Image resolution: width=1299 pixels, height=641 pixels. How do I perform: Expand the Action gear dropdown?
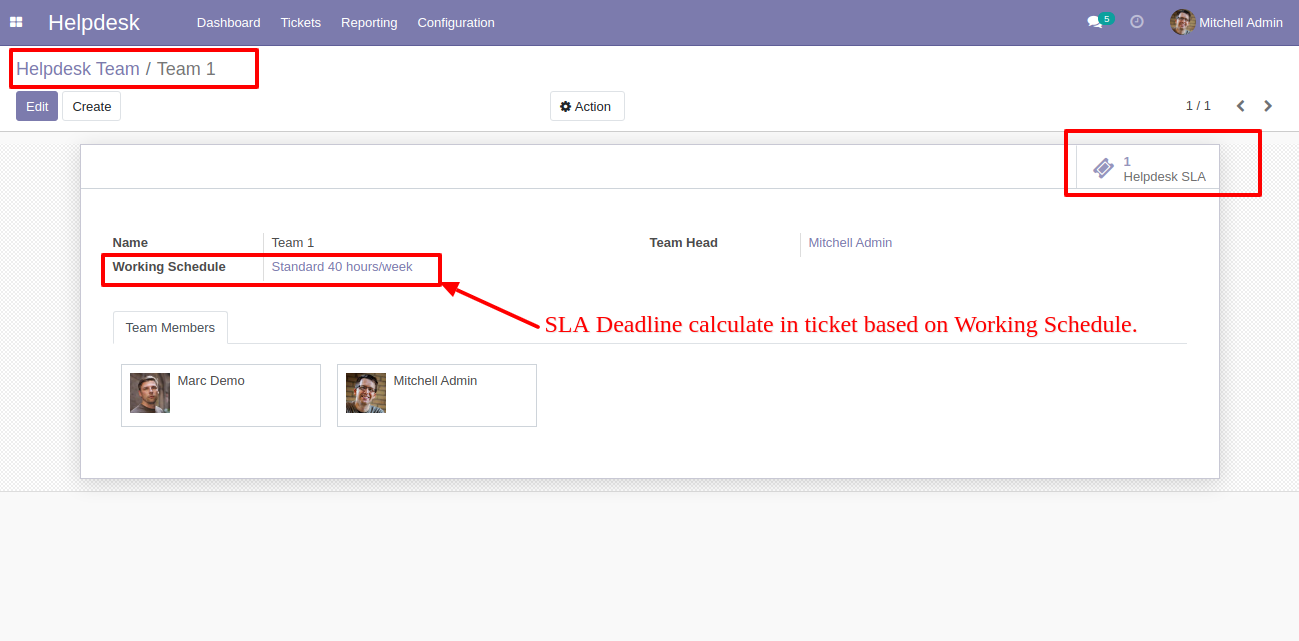click(x=587, y=106)
